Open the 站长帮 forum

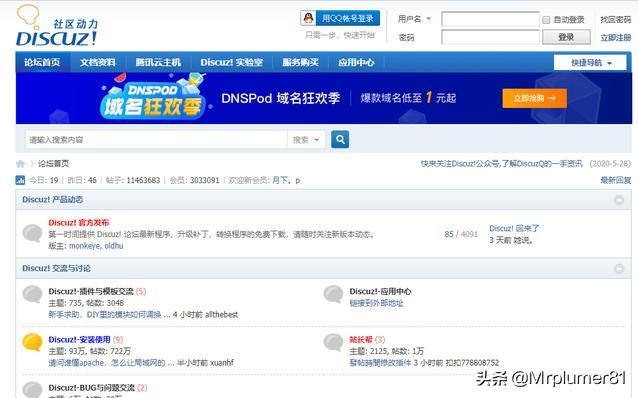pyautogui.click(x=361, y=339)
